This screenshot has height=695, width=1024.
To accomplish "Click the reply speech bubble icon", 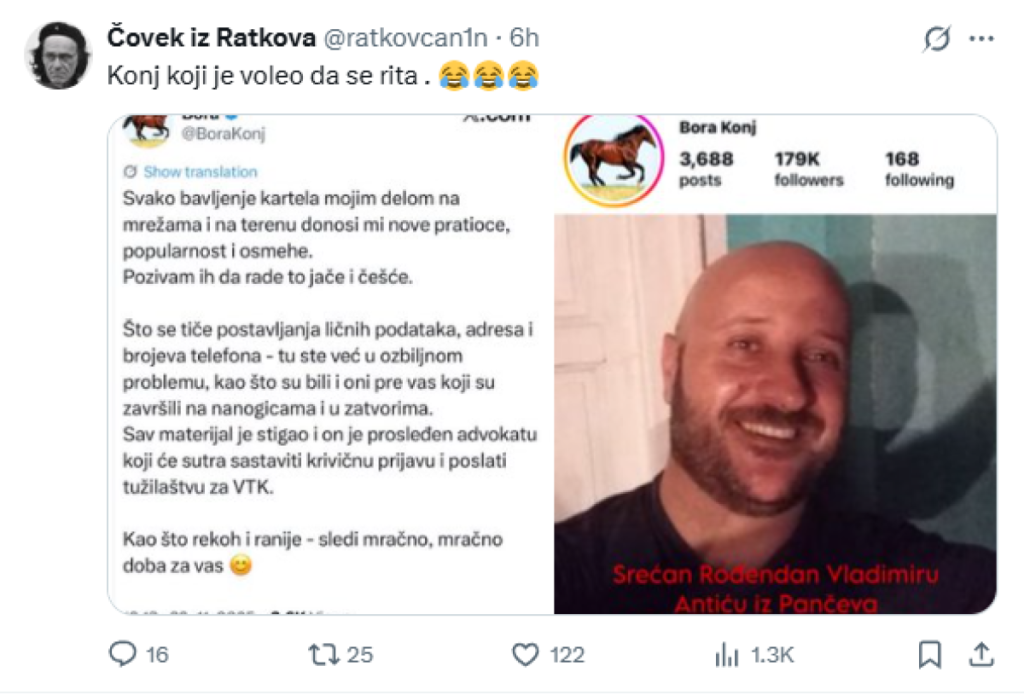I will click(122, 654).
